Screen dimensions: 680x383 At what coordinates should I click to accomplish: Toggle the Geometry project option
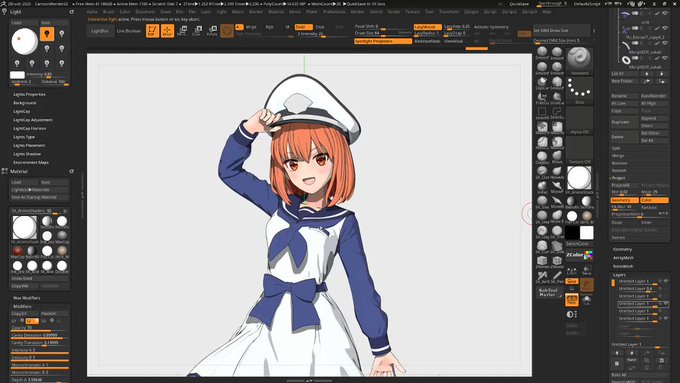pos(624,200)
